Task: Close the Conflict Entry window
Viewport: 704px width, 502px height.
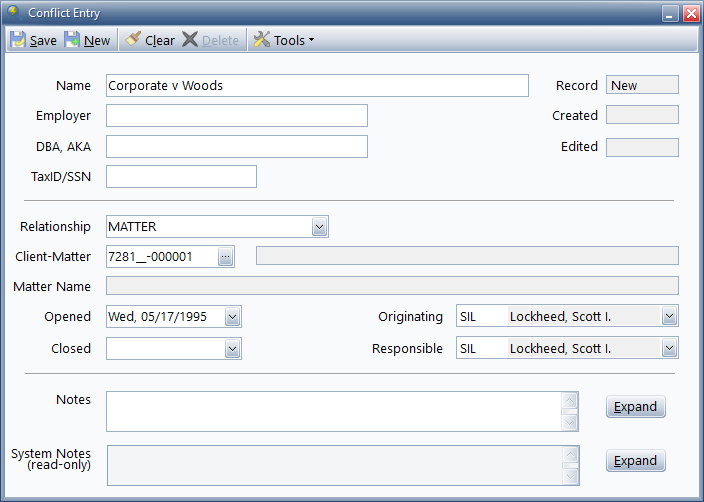Action: 690,13
